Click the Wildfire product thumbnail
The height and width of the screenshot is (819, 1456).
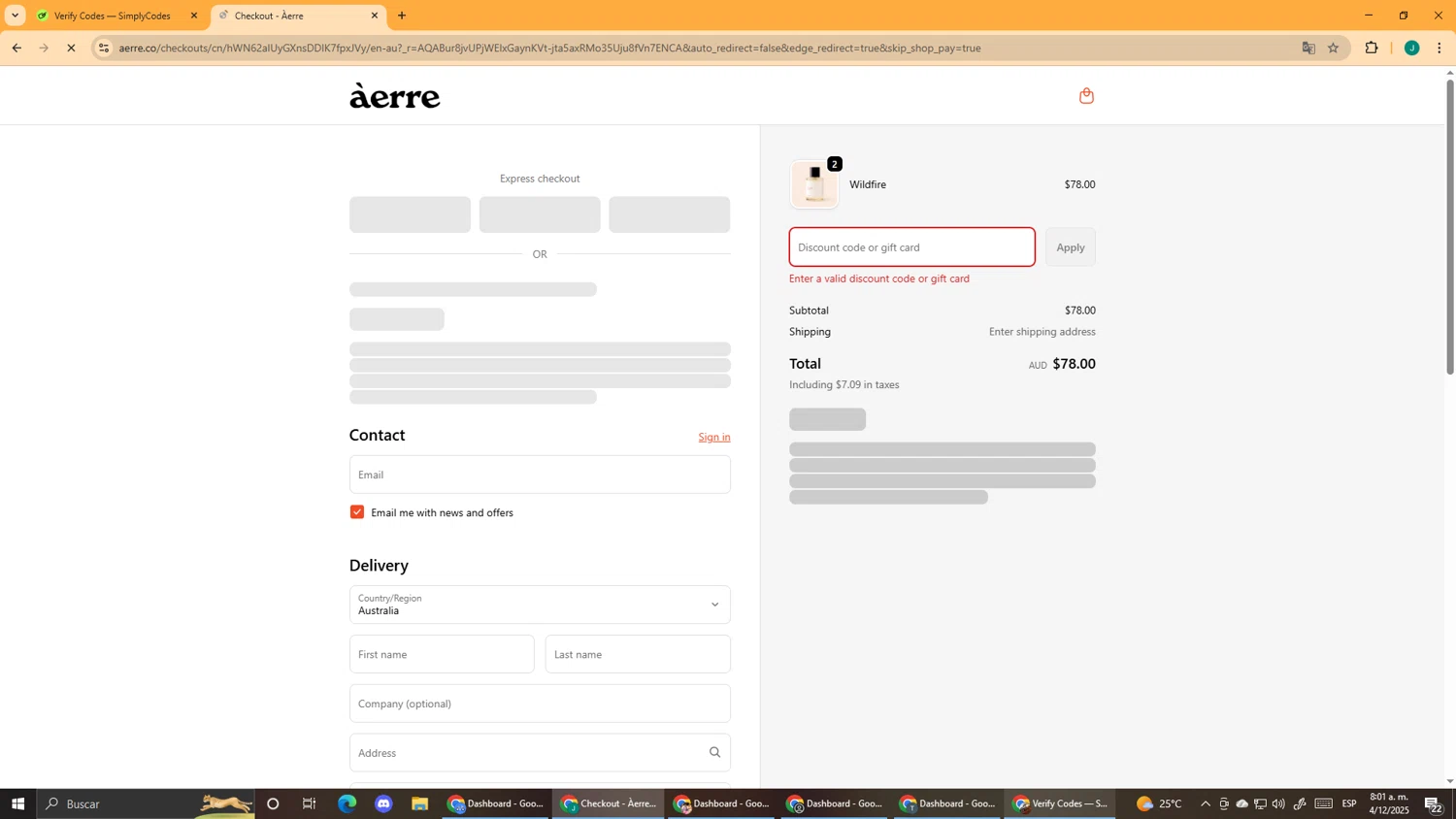[x=814, y=184]
